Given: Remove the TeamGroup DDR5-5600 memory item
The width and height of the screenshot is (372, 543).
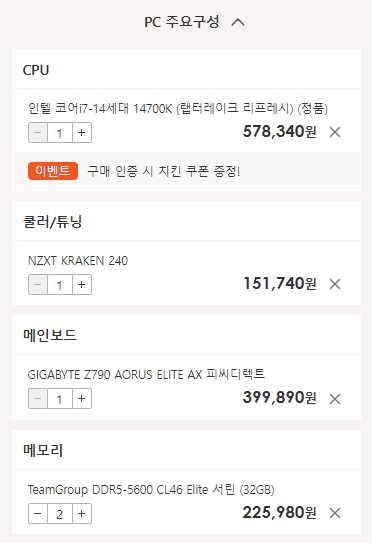Looking at the screenshot, I should (335, 513).
